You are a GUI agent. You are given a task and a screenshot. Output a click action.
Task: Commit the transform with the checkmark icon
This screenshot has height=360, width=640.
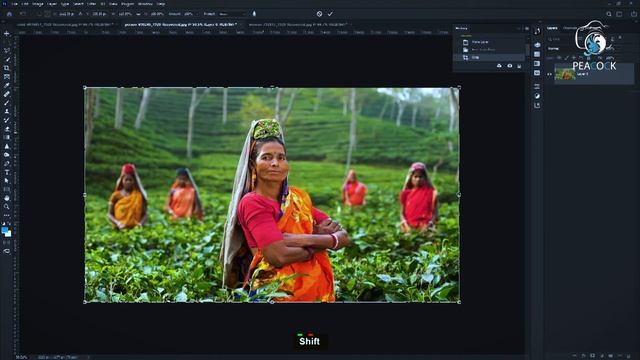point(330,14)
